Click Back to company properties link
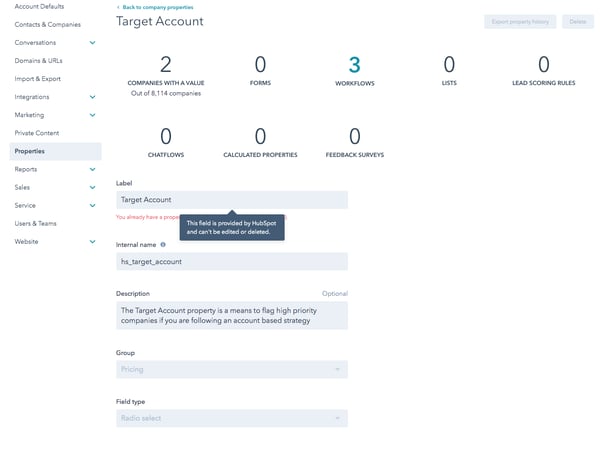The image size is (600, 450). 158,7
